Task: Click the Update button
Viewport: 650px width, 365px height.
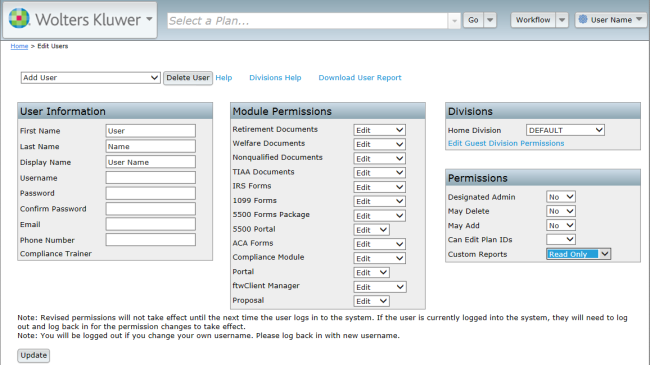Action: 34,355
